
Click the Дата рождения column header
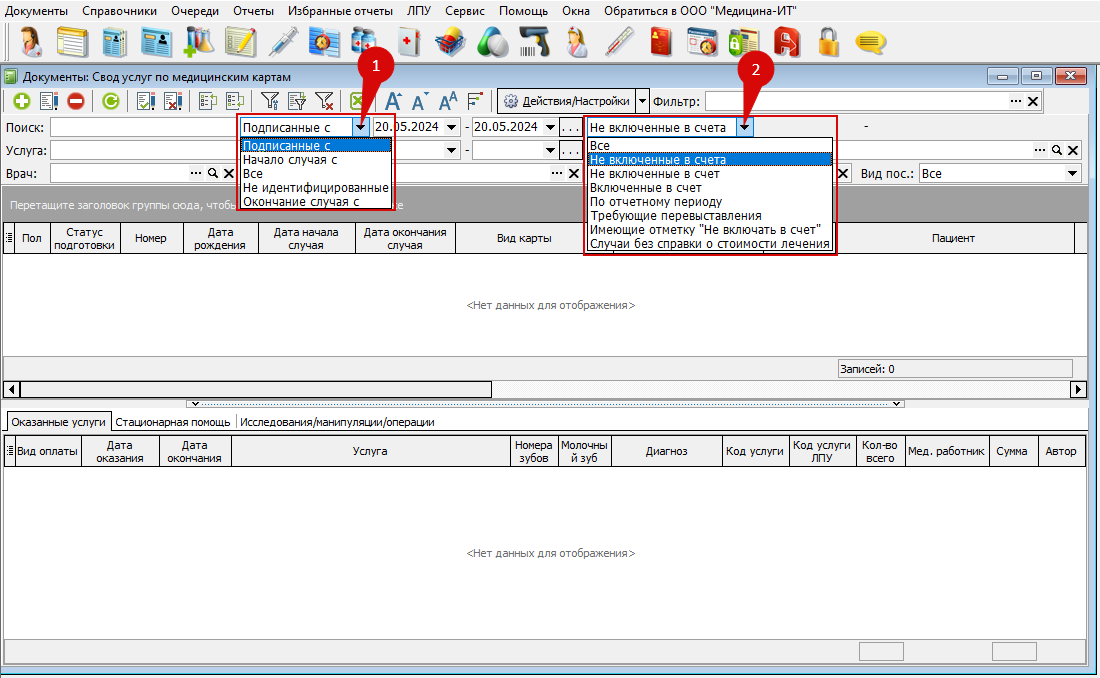point(220,239)
